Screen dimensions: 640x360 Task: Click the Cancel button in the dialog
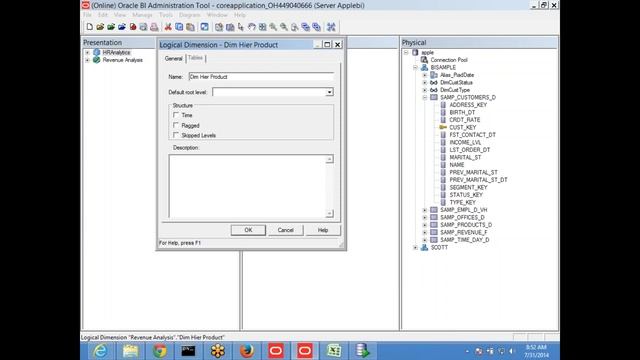coord(286,230)
